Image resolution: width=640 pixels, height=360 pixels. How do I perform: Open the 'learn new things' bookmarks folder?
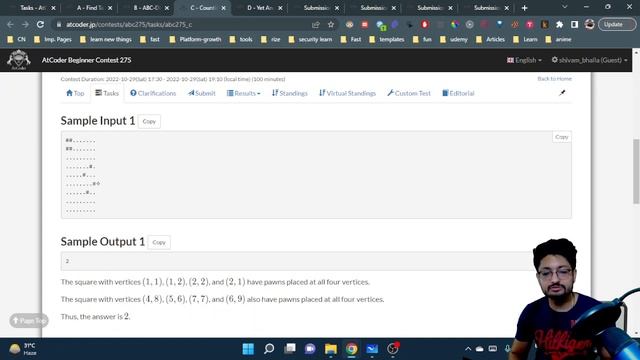pos(106,40)
